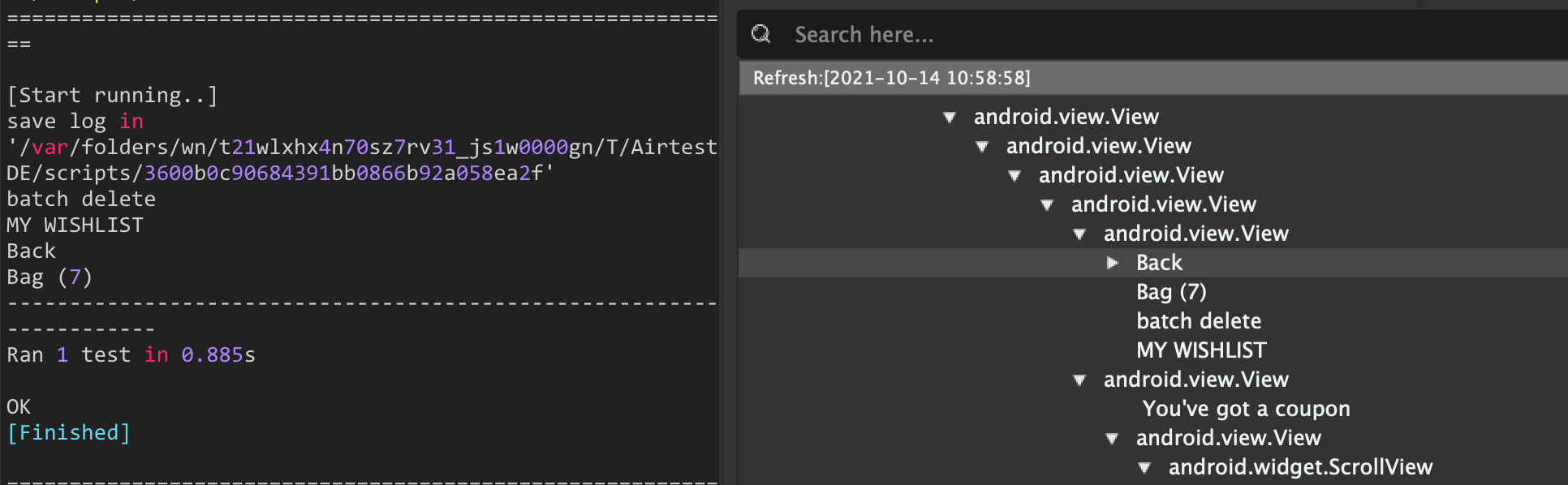Click the "Back" log output line
Viewport: 1568px width, 485px height.
[31, 251]
